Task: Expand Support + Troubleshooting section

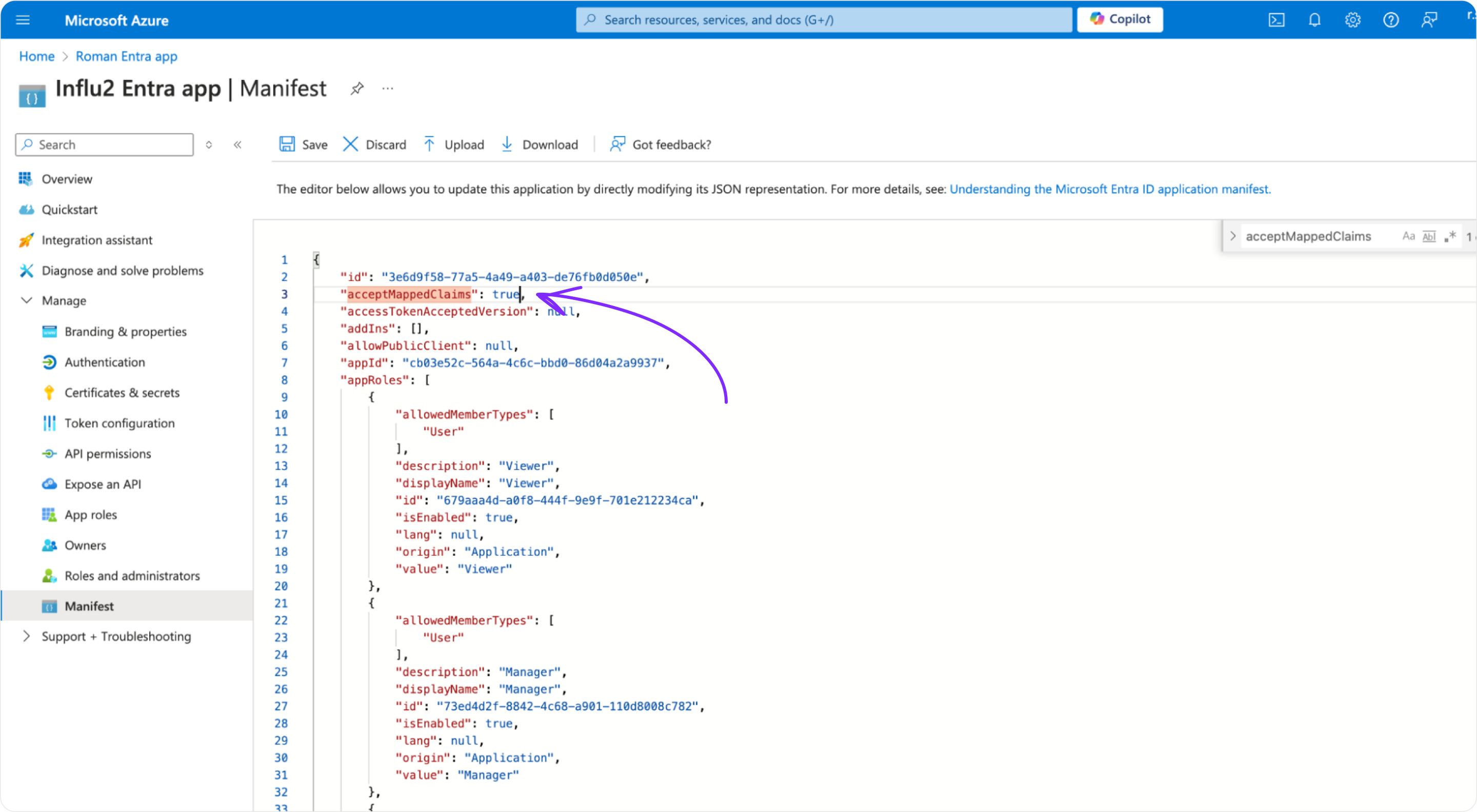Action: coord(26,636)
